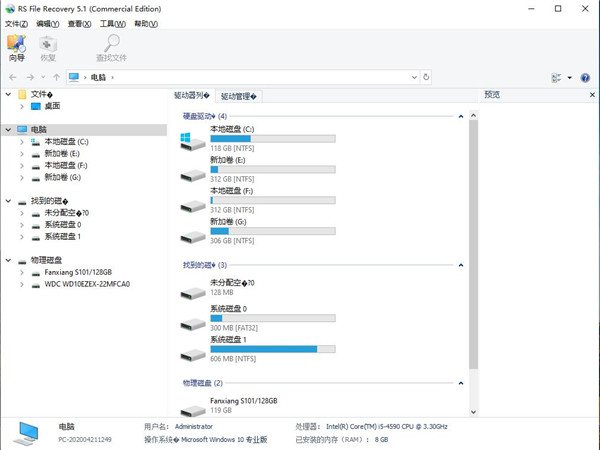Click the 300 MB [FAT32] label
Screen dimensions: 600x450
coord(234,328)
